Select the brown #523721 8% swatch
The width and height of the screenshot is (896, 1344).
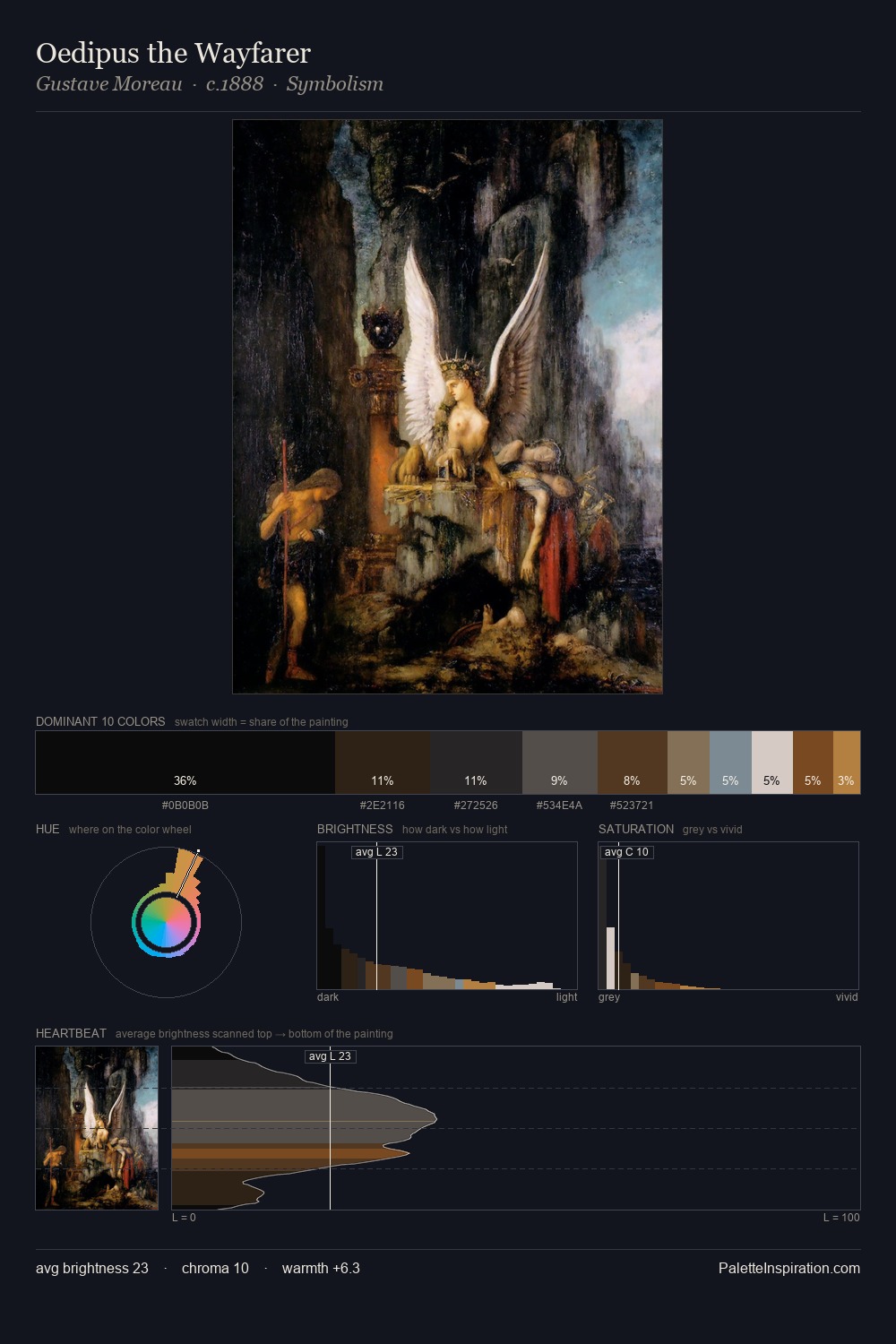click(633, 762)
